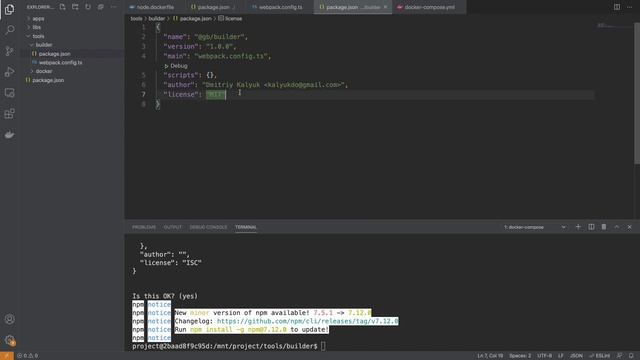640x360 pixels.
Task: Open the Problems panel tab
Action: coord(144,227)
